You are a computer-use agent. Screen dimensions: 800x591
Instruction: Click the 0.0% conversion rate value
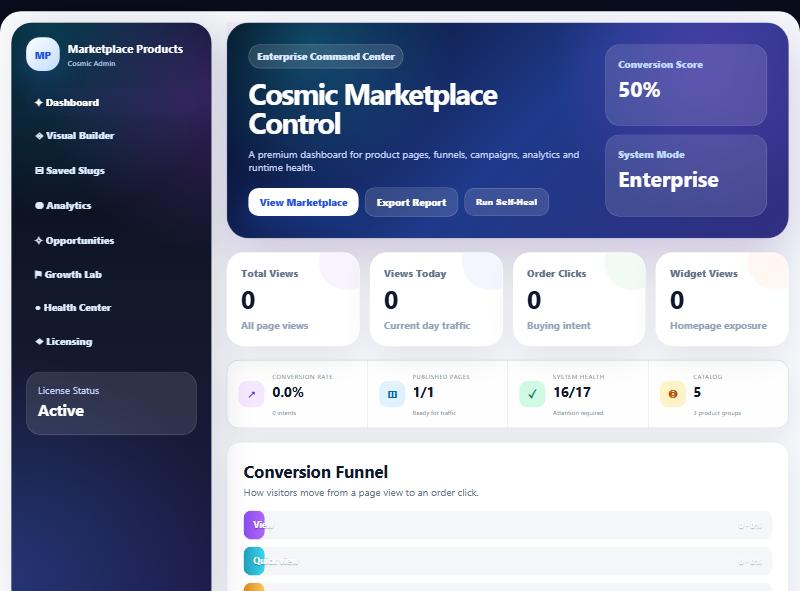tap(288, 392)
